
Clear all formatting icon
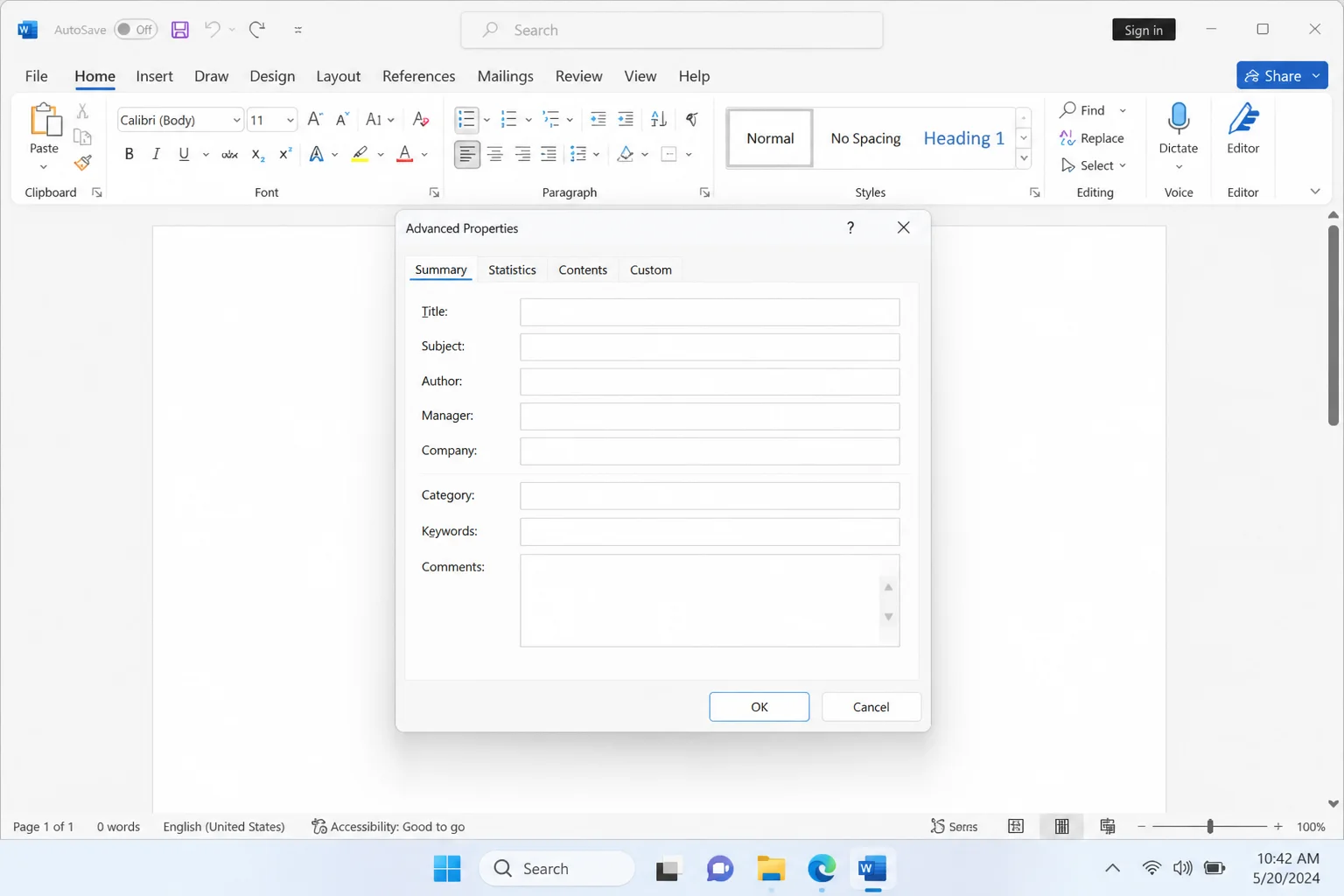(421, 120)
